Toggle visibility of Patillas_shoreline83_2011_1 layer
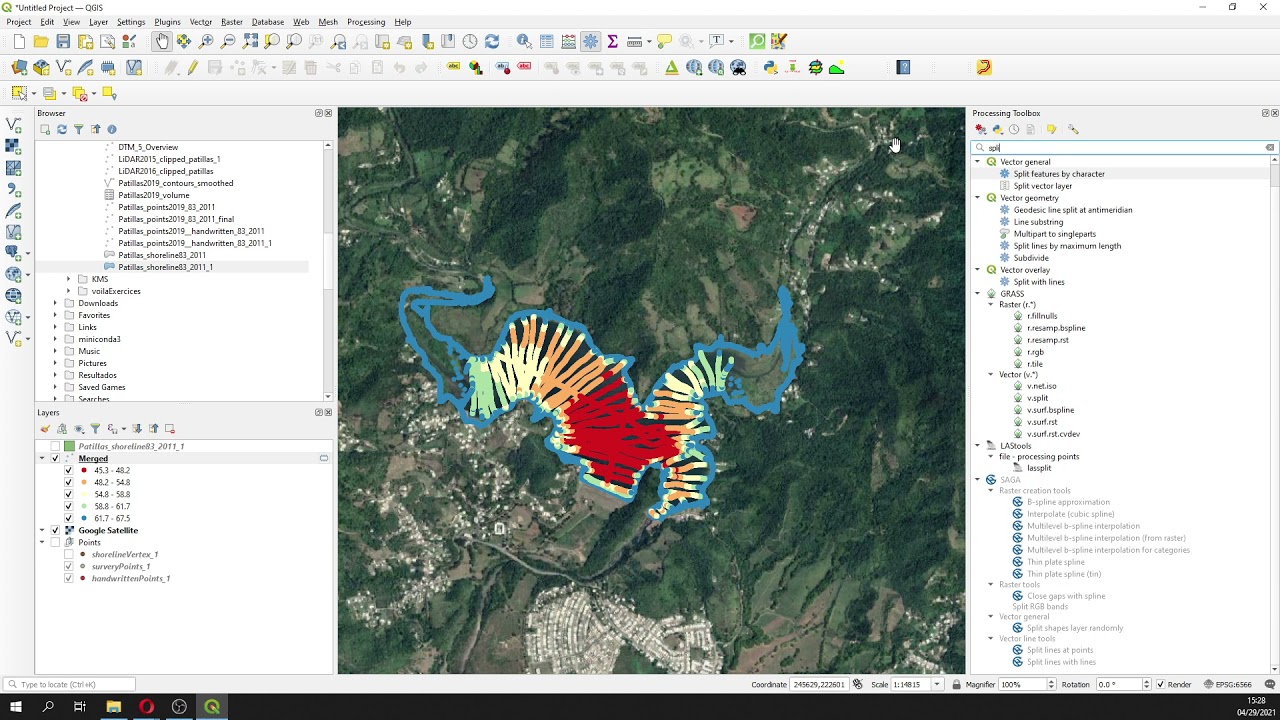 tap(55, 446)
